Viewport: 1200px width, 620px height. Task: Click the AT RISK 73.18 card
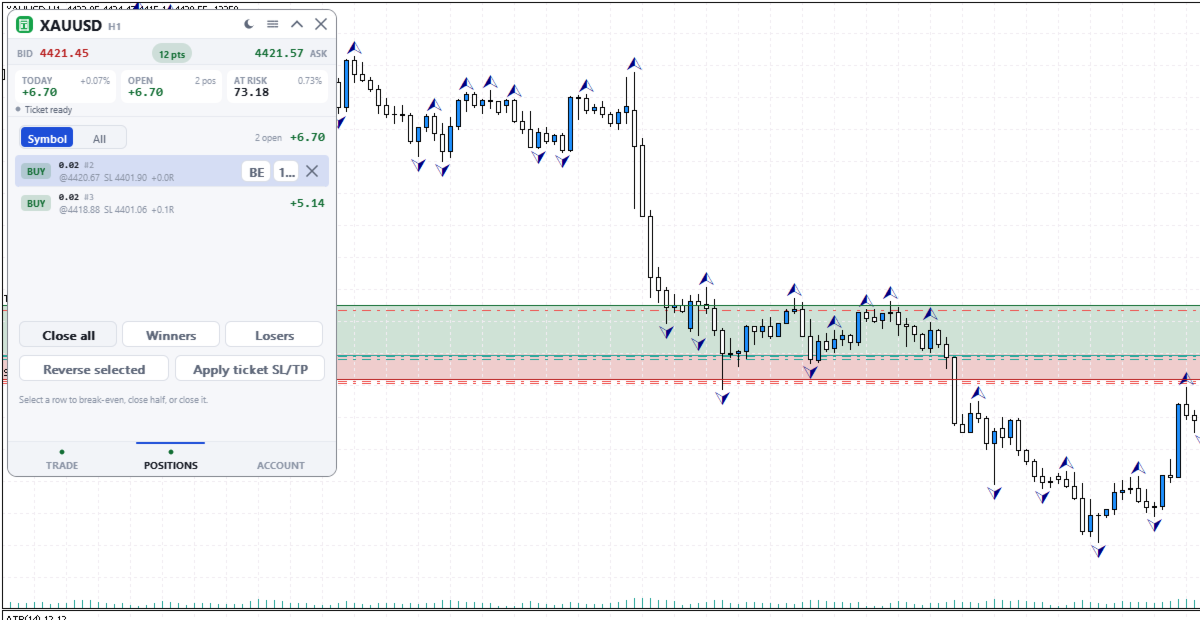tap(277, 86)
